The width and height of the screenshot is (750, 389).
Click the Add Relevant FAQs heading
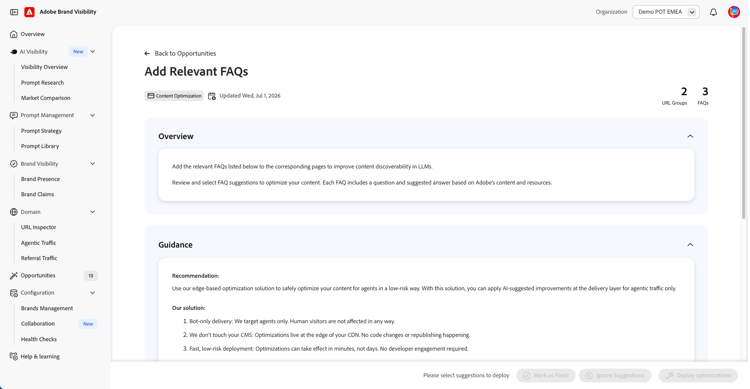coord(196,72)
